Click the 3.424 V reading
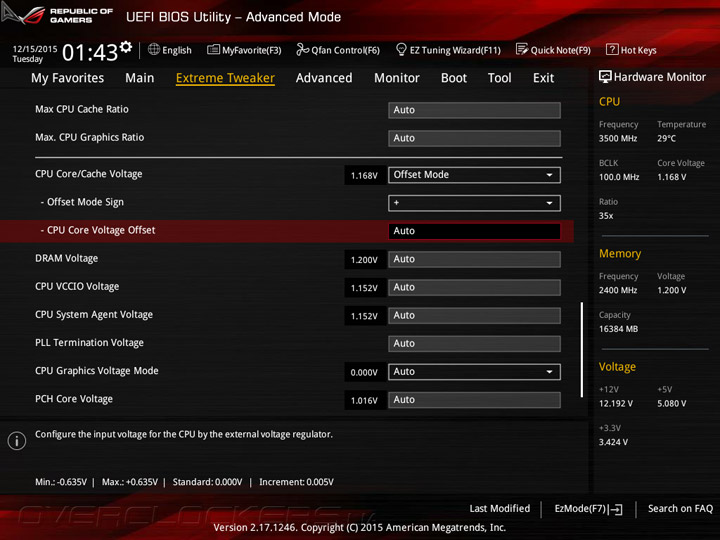Image resolution: width=720 pixels, height=540 pixels. tap(613, 442)
